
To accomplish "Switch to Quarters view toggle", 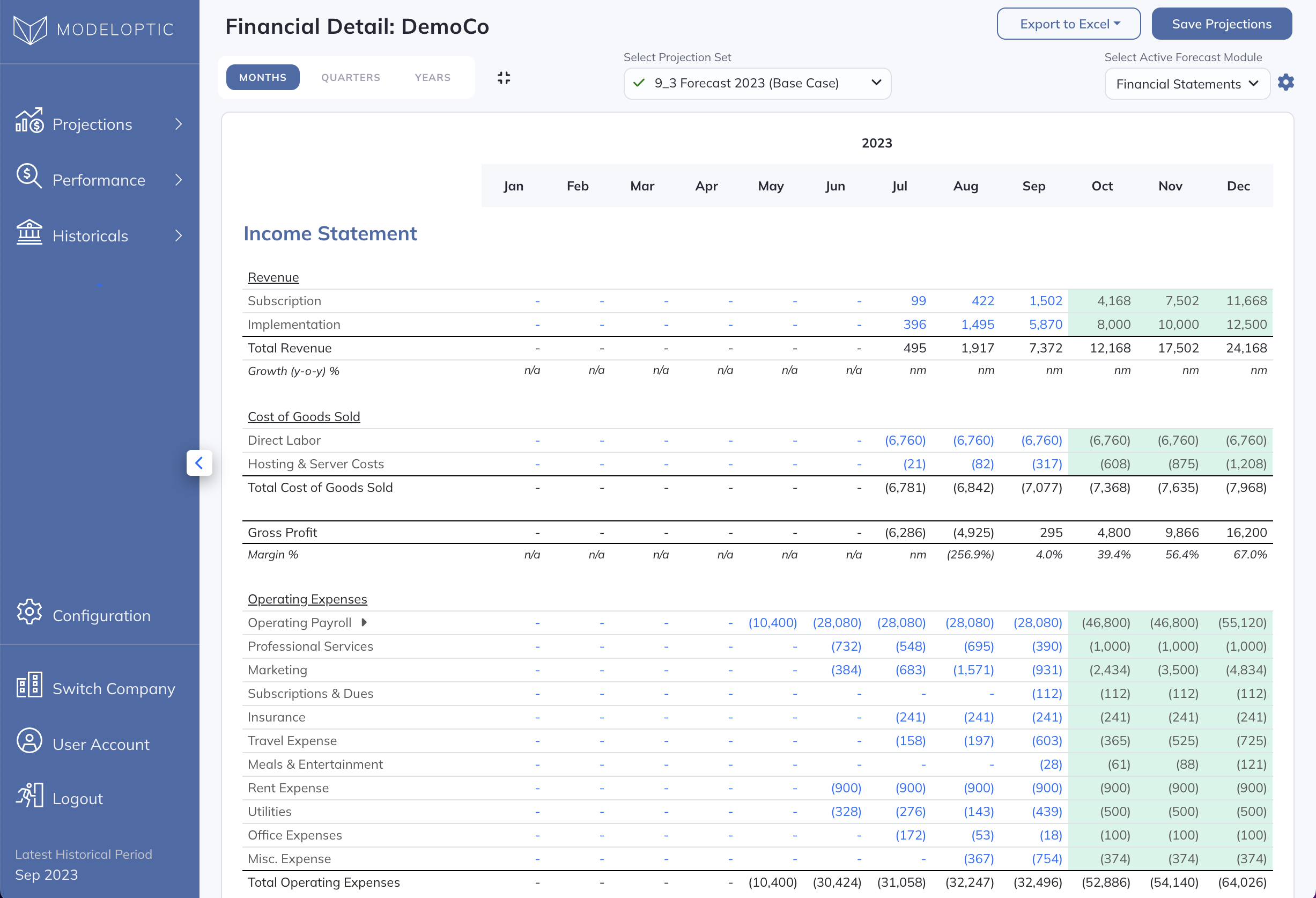I will [351, 78].
